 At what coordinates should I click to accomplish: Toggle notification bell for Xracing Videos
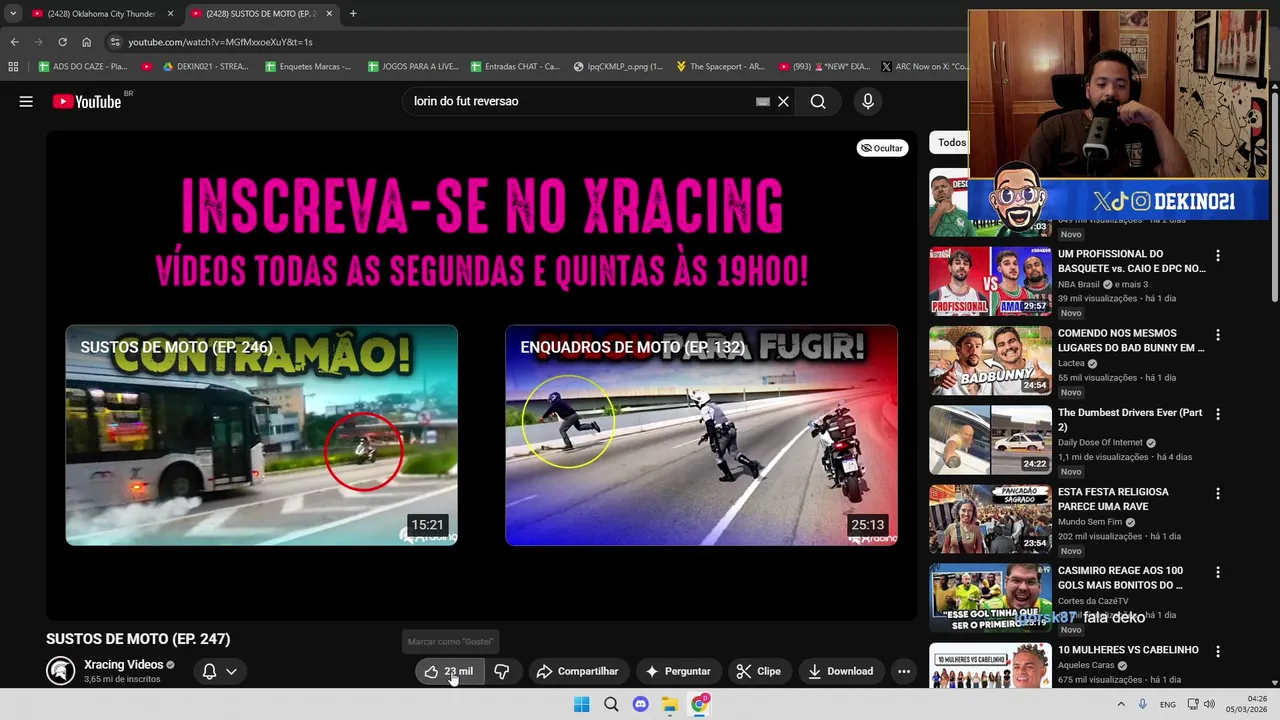(209, 671)
